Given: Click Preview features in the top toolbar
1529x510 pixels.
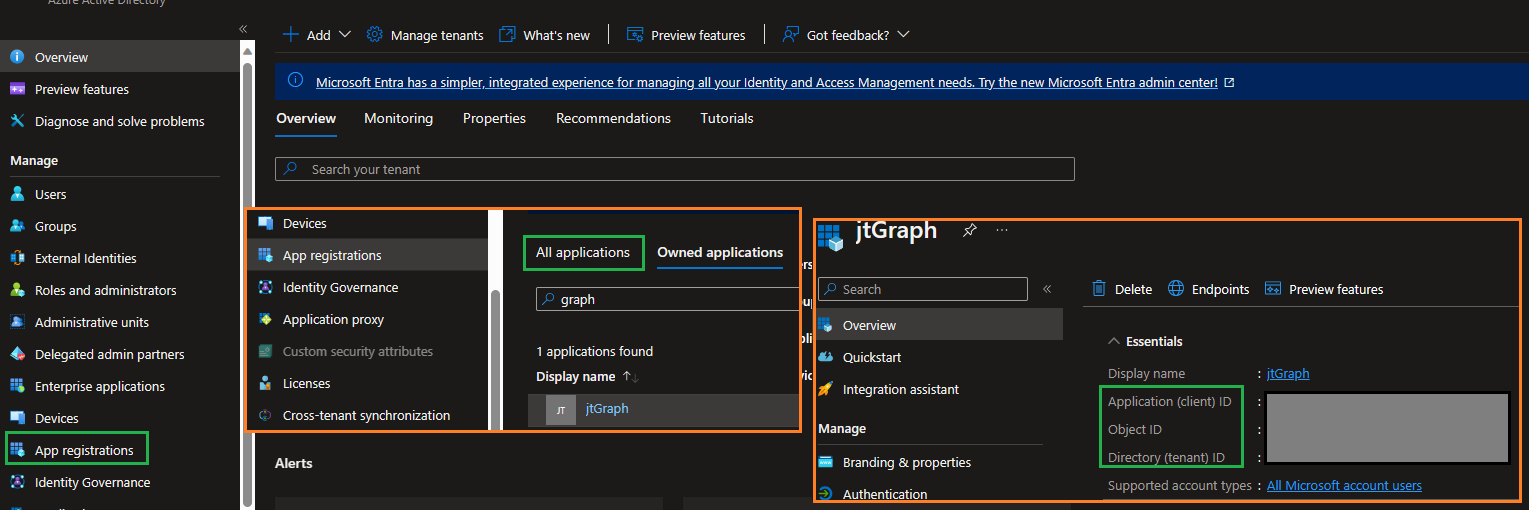Looking at the screenshot, I should (x=686, y=35).
